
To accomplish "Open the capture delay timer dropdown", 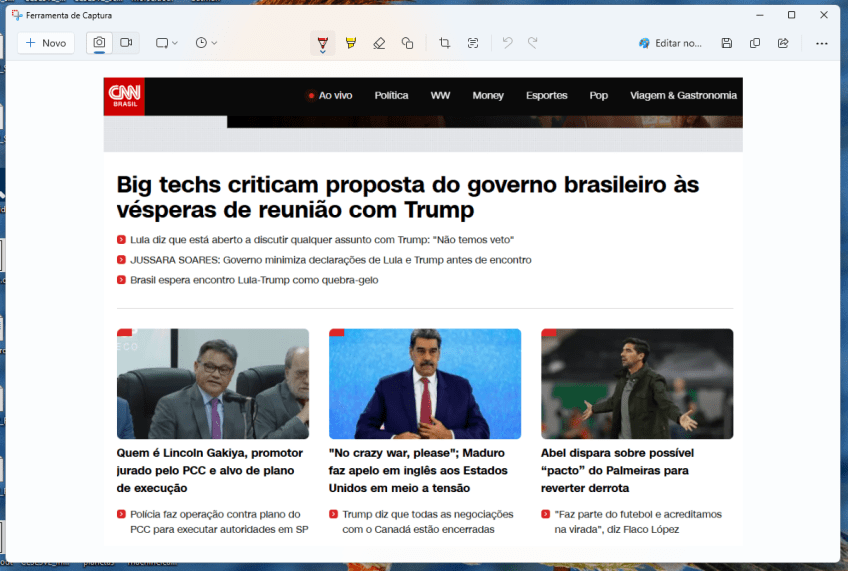I will [206, 43].
